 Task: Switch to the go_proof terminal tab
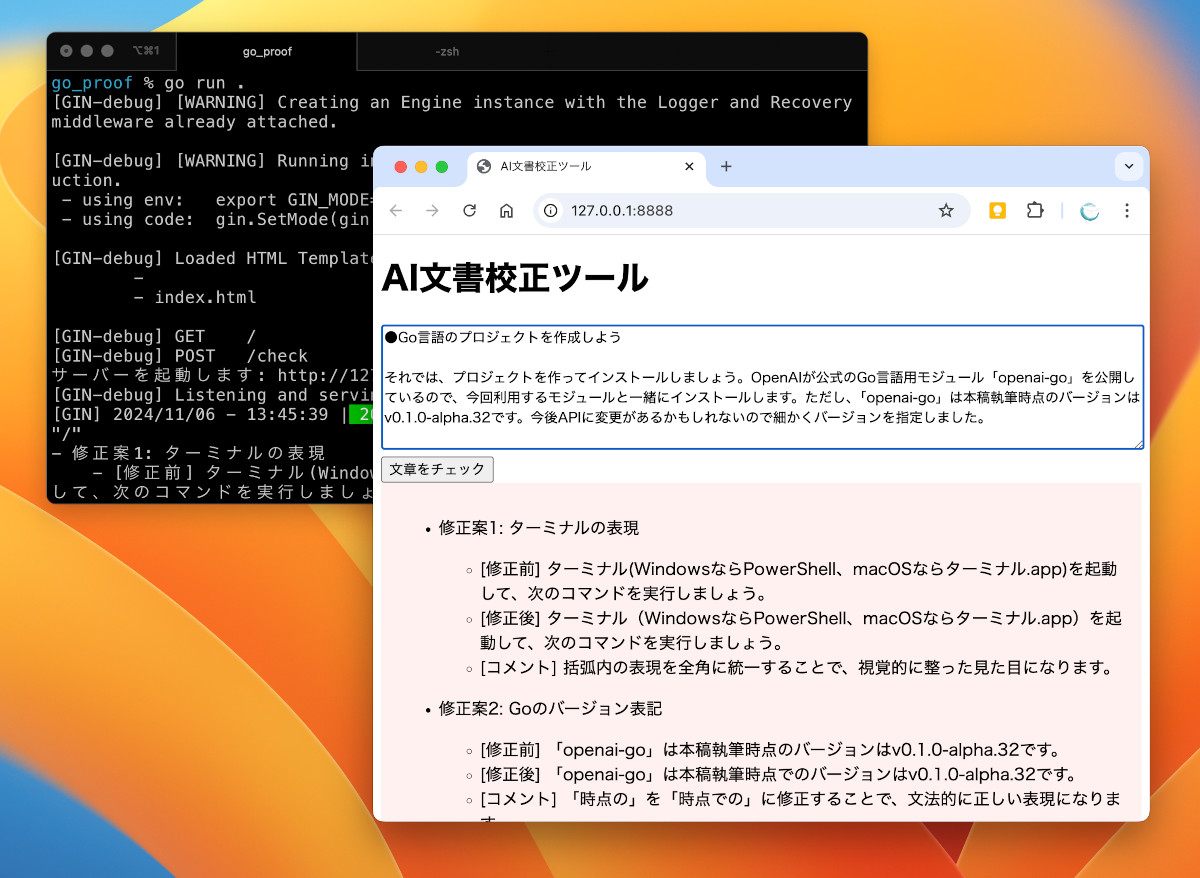267,51
